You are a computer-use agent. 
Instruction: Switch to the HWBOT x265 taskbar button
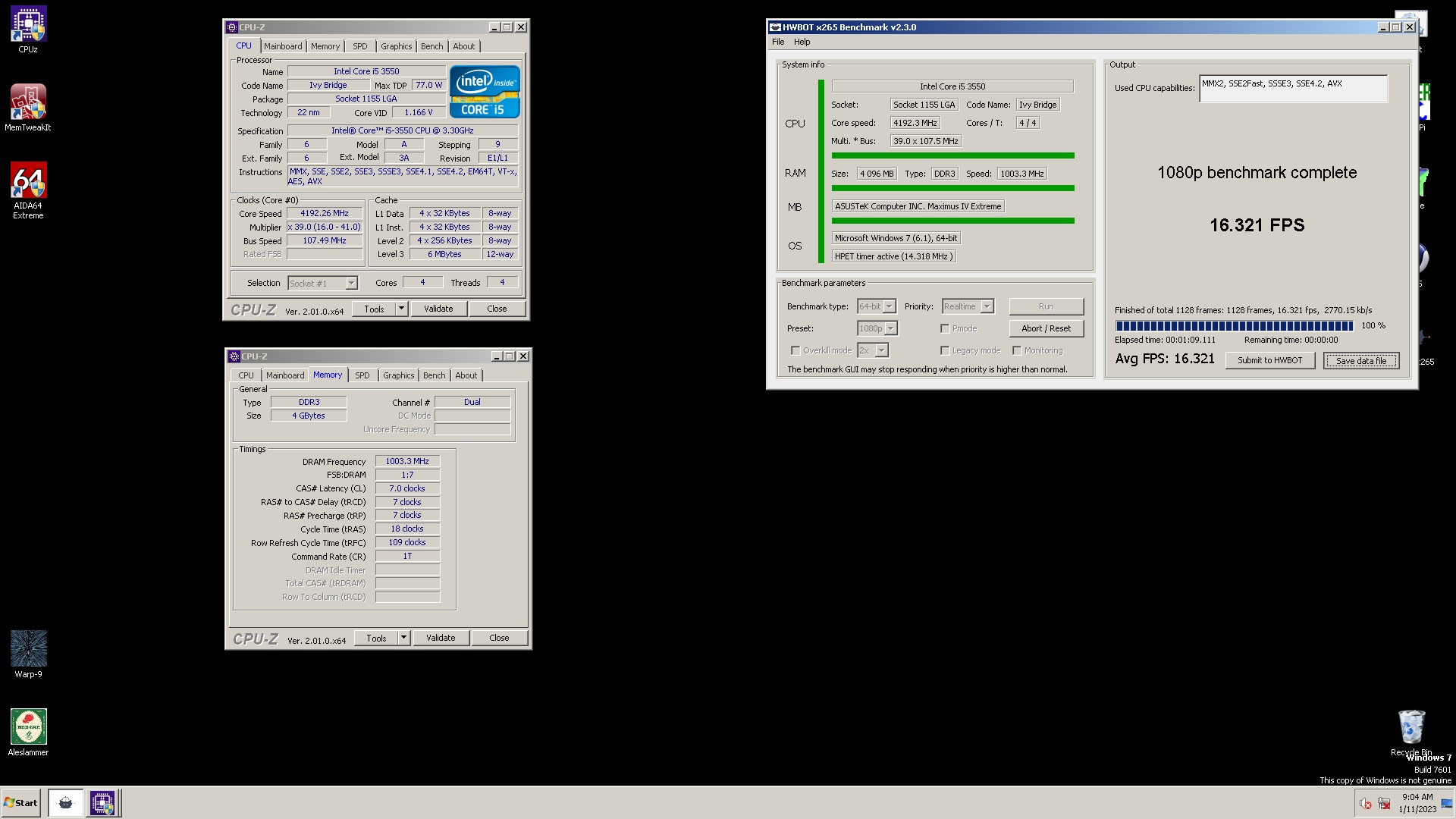pyautogui.click(x=65, y=803)
